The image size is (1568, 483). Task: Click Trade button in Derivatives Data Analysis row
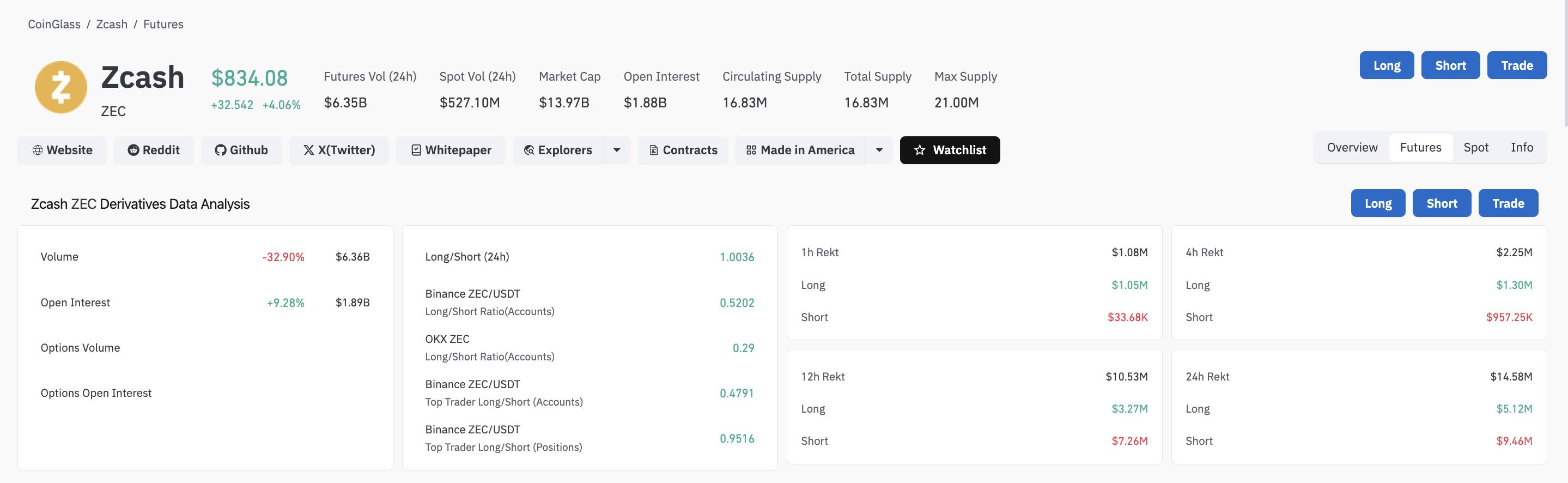(1509, 203)
